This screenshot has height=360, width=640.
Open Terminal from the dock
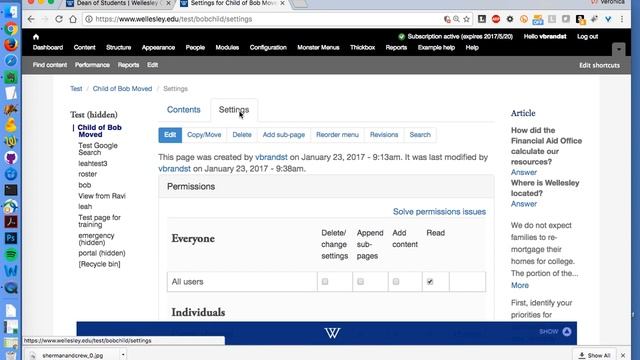[x=11, y=190]
